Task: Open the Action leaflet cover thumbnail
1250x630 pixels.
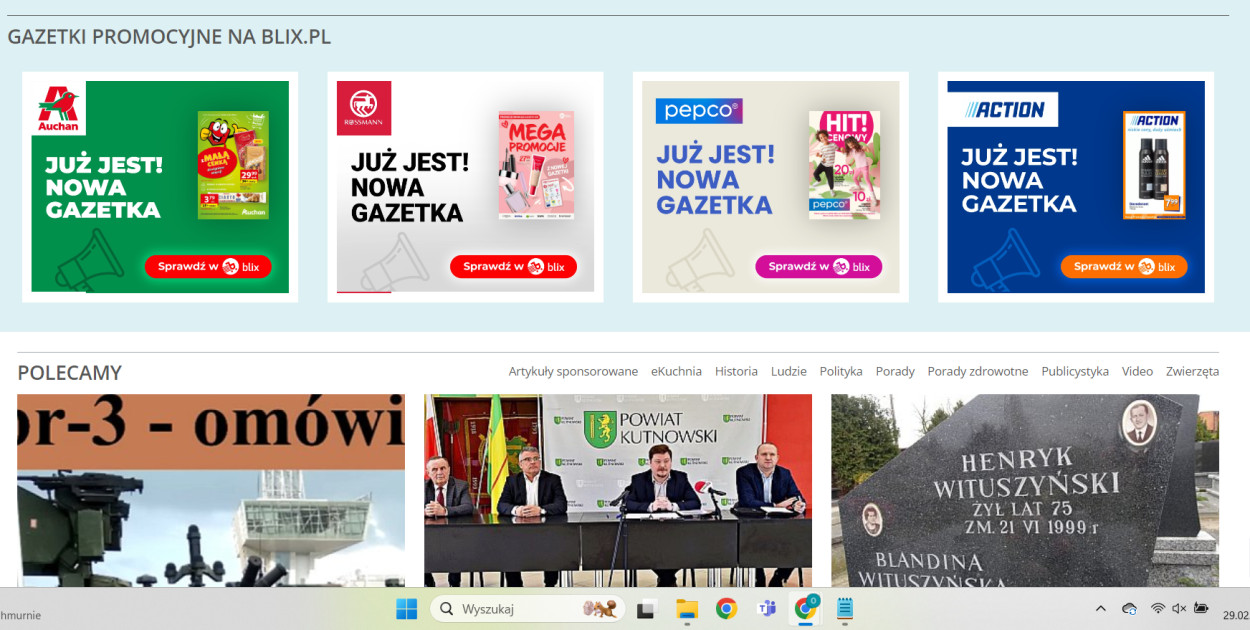Action: pos(1154,165)
